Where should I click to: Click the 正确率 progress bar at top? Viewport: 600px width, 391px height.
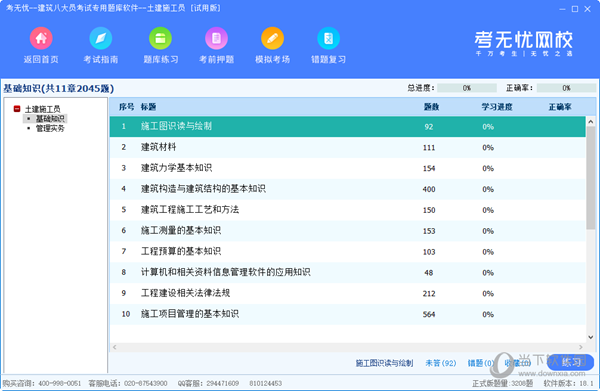[x=566, y=88]
